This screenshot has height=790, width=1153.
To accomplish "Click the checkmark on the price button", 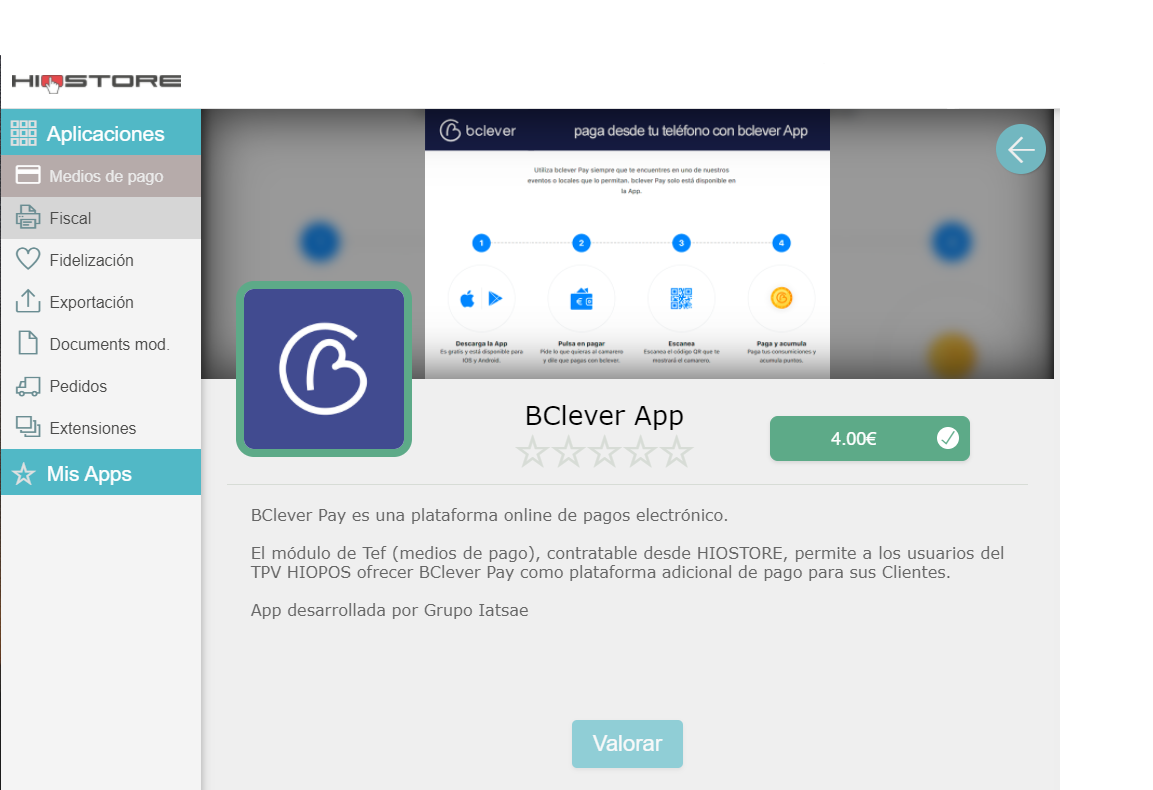I will 947,438.
